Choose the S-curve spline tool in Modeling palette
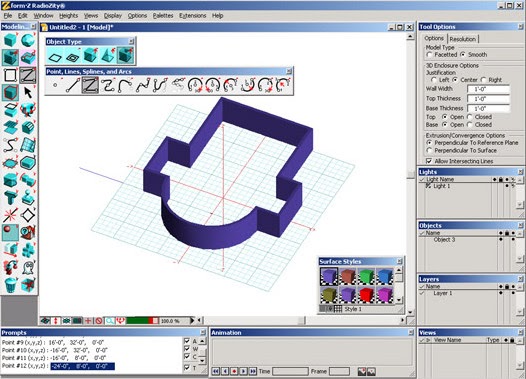 tap(10, 145)
